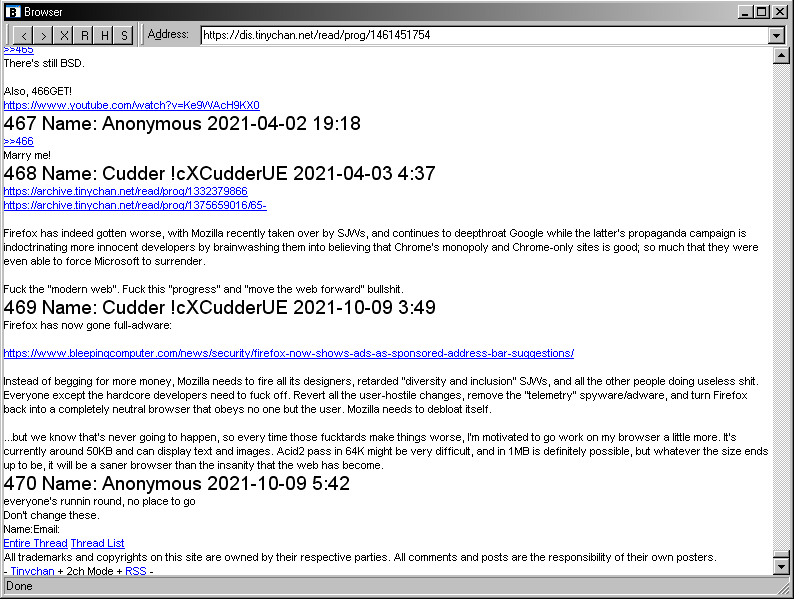Follow the >>466 reply link
Screen dimensions: 794x599
coord(18,141)
